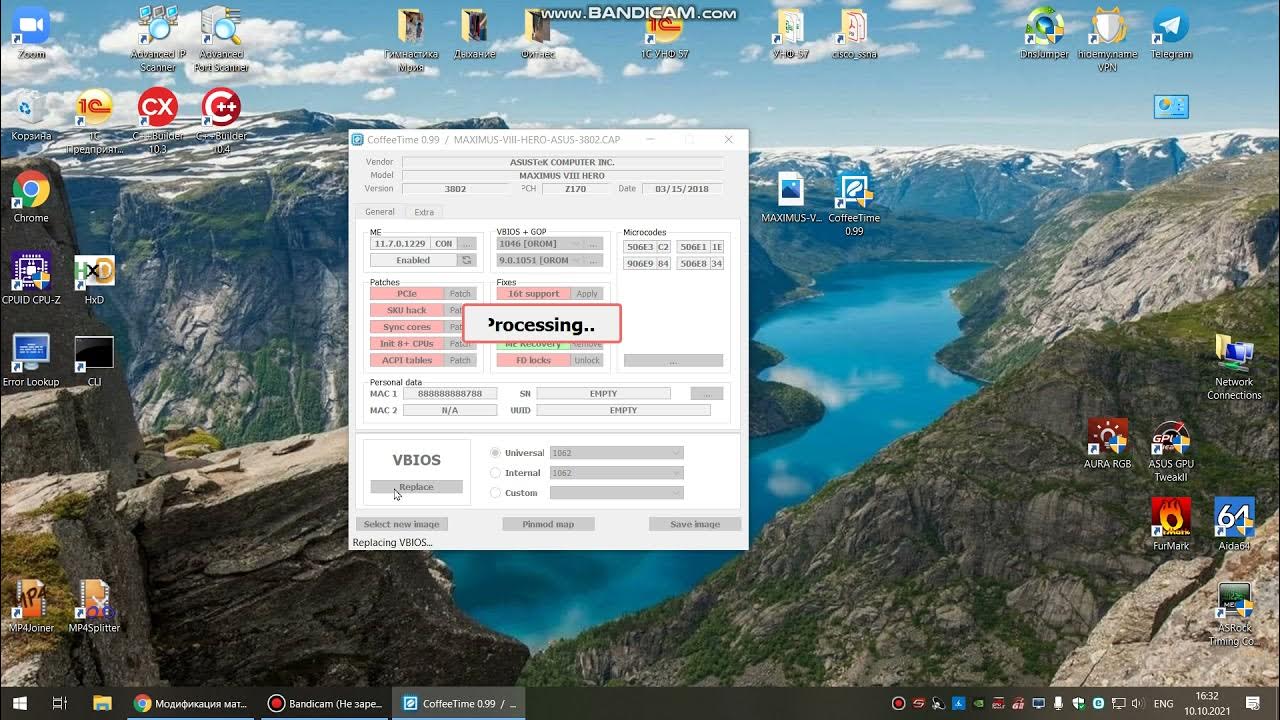Screen dimensions: 1280x720
Task: Select the FurMark desktop icon
Action: click(x=1171, y=525)
